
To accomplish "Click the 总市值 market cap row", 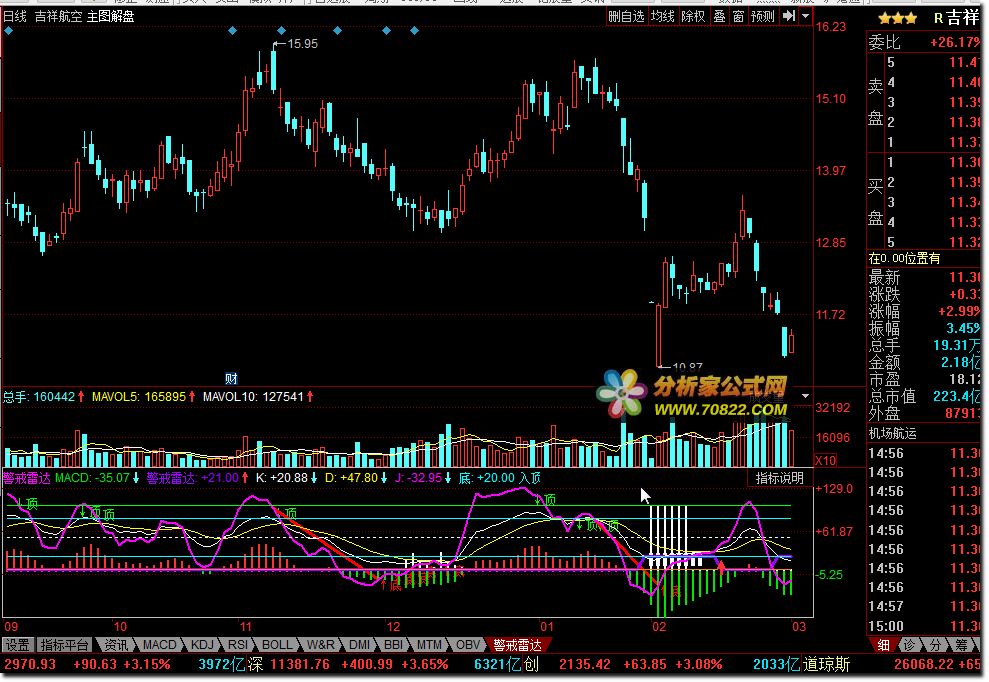I will click(924, 396).
